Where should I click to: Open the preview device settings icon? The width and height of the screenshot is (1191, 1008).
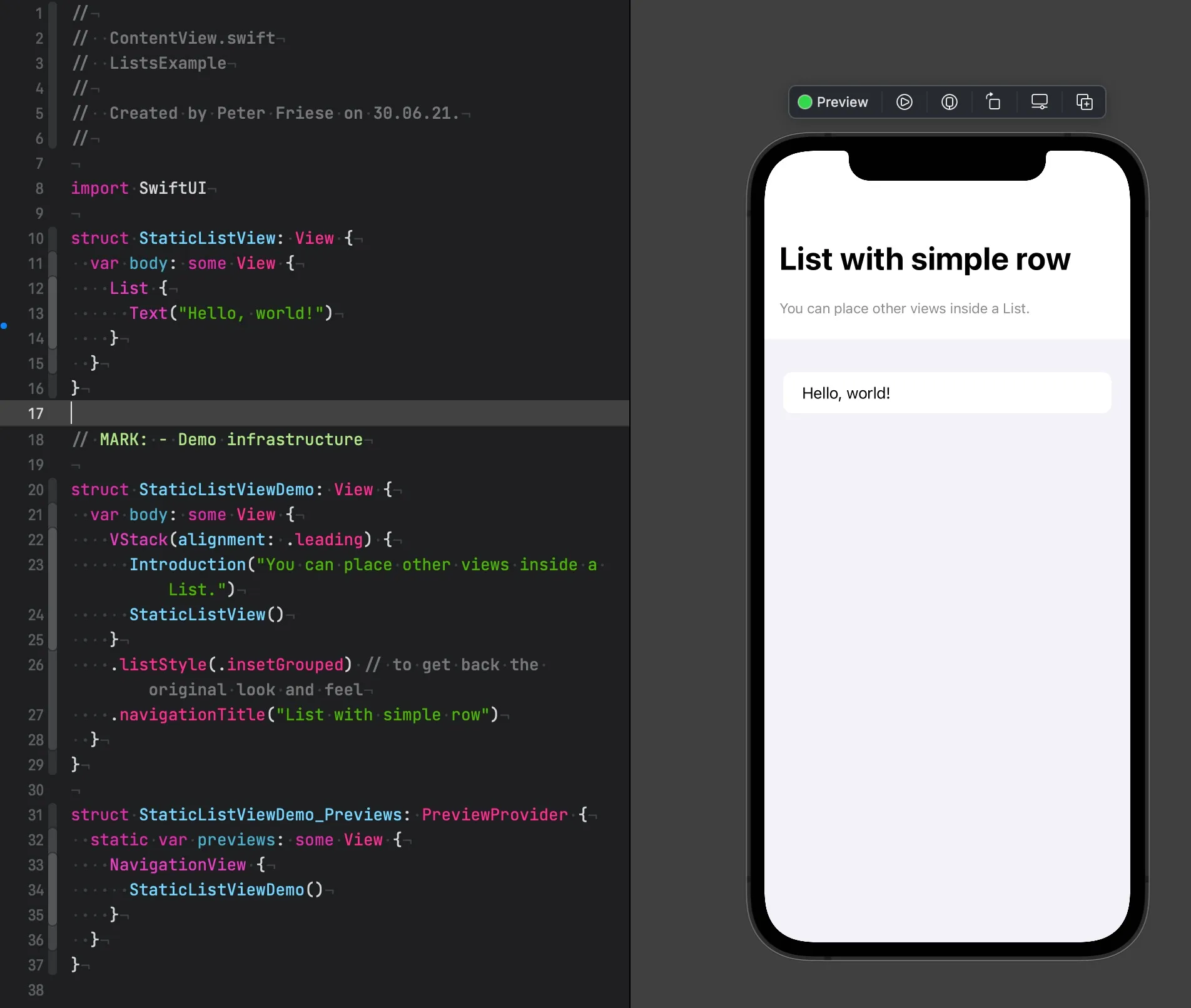[x=1040, y=101]
